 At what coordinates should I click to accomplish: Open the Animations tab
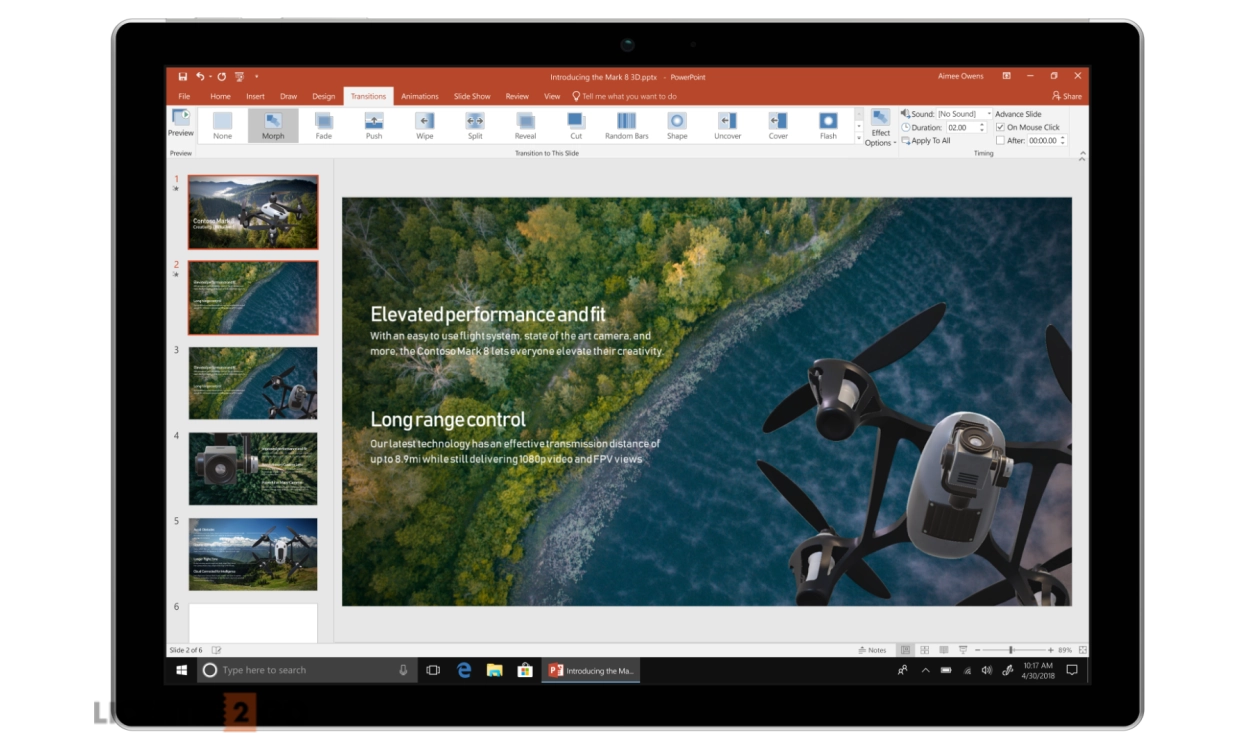click(419, 96)
